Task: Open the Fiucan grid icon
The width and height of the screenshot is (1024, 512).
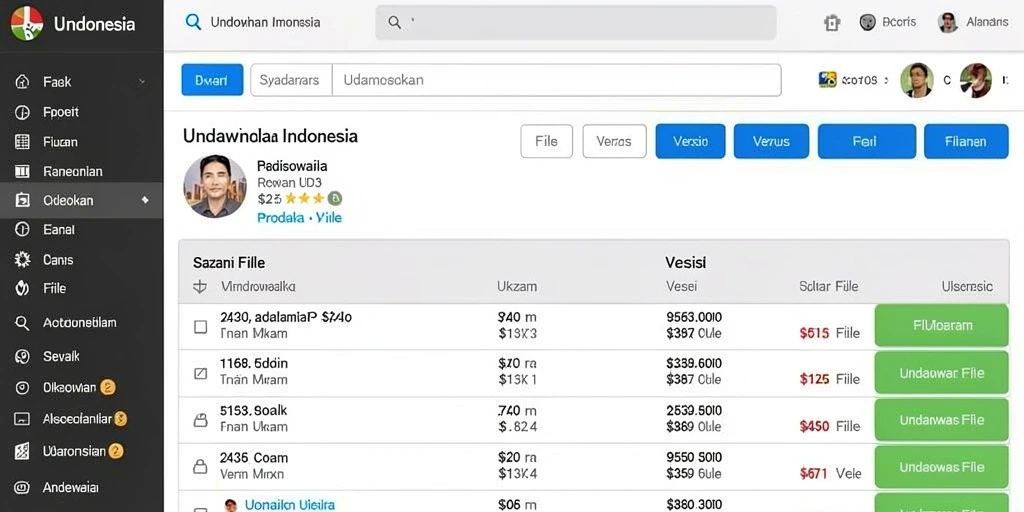Action: [x=22, y=142]
